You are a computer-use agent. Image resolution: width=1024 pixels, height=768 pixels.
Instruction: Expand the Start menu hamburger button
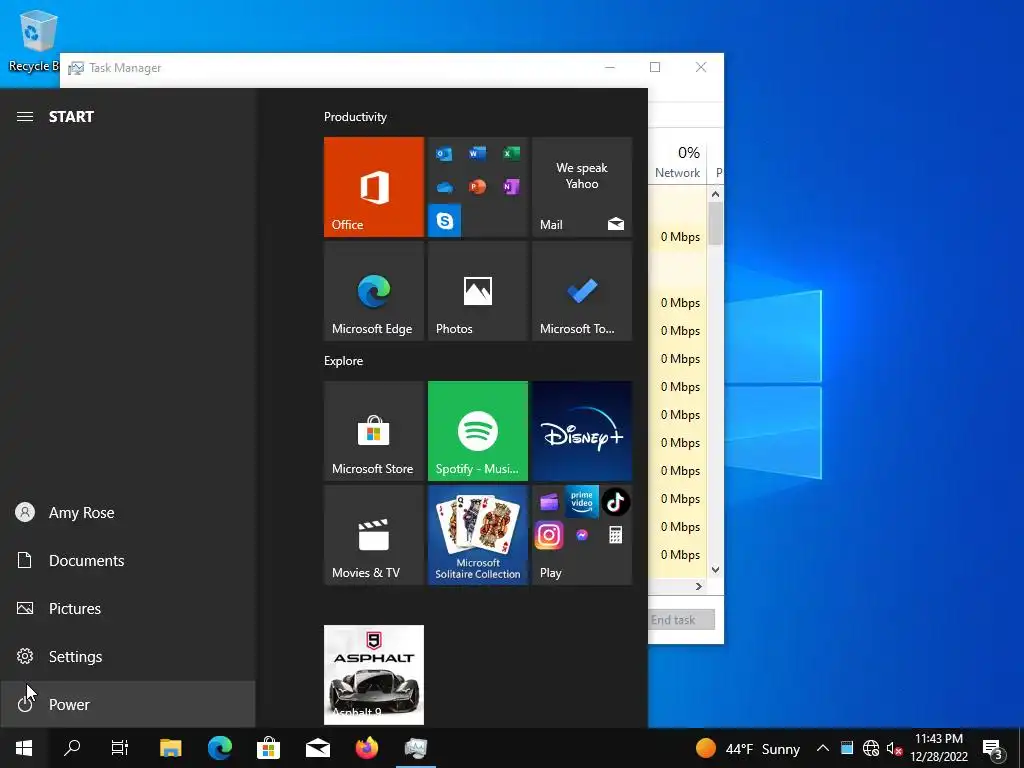click(x=25, y=117)
